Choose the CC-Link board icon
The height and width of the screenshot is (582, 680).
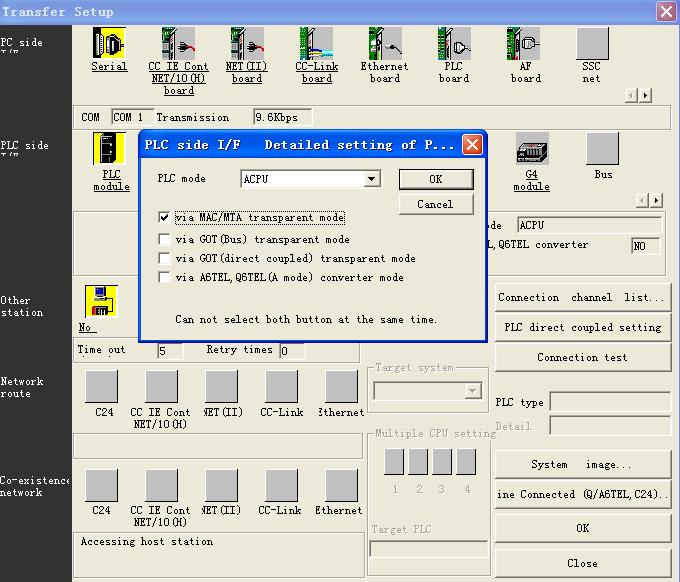(x=316, y=44)
